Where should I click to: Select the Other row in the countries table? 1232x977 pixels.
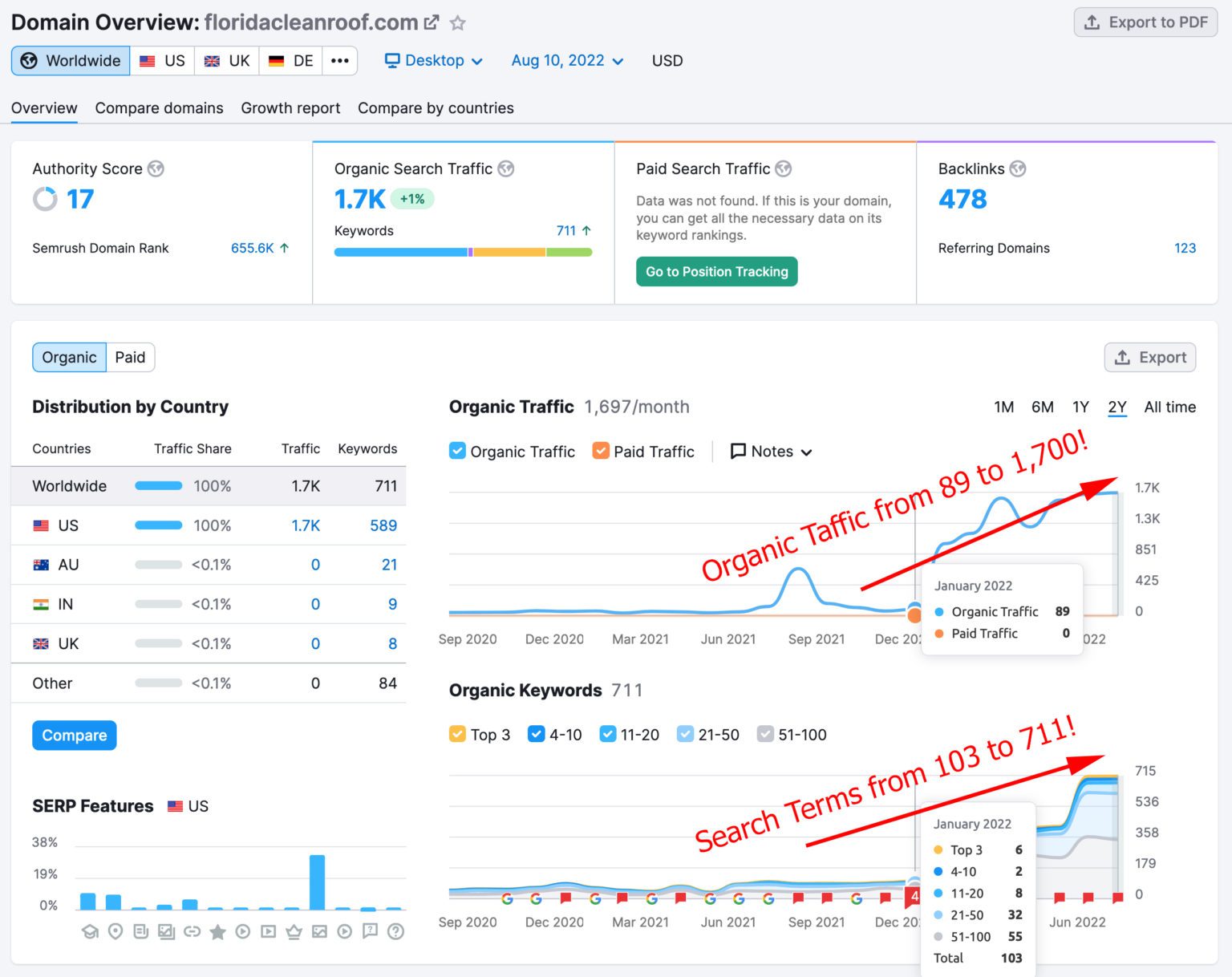[x=209, y=683]
